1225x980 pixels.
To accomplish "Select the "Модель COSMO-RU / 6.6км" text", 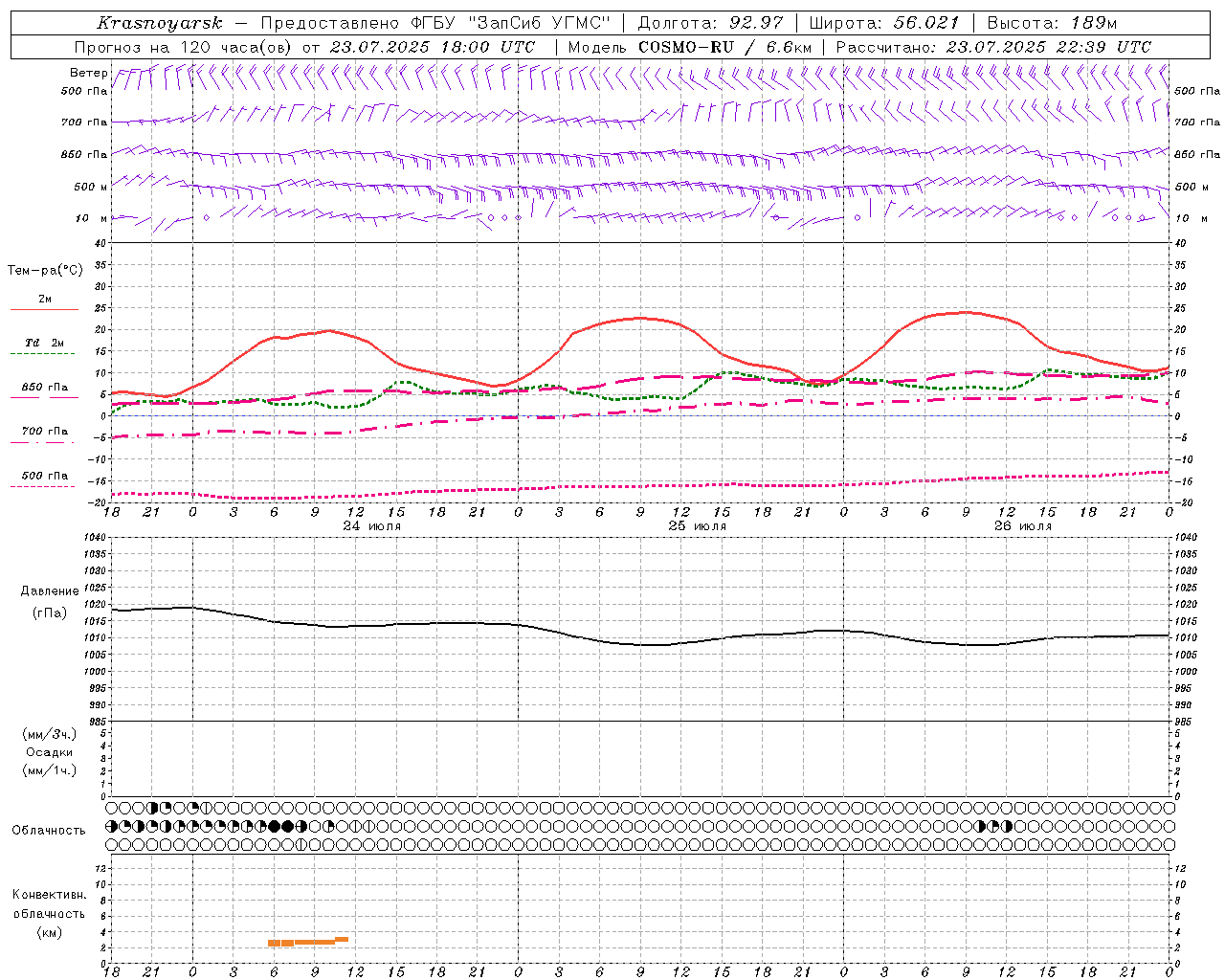I will click(x=689, y=47).
